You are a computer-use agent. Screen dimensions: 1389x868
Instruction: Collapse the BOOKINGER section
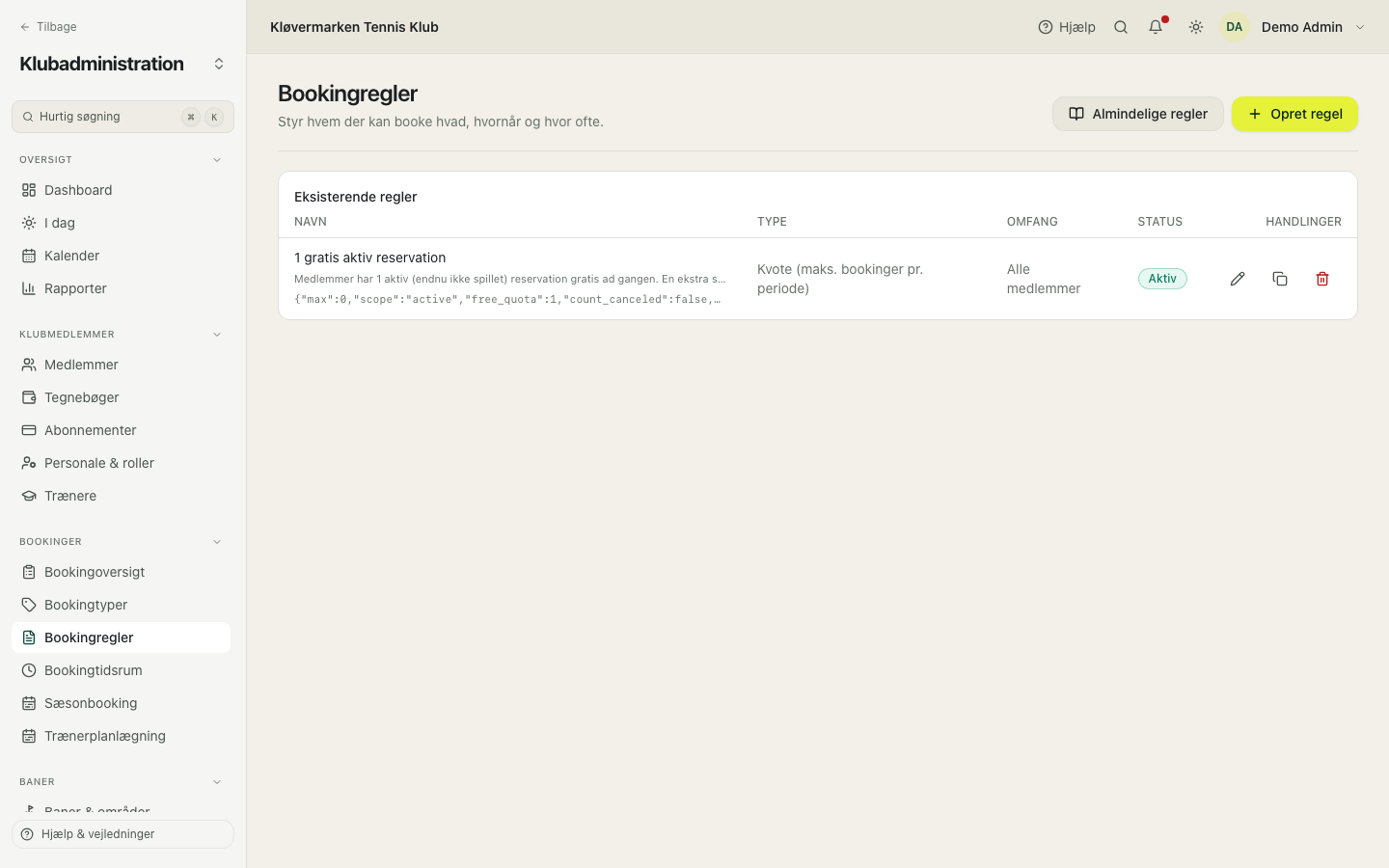217,542
